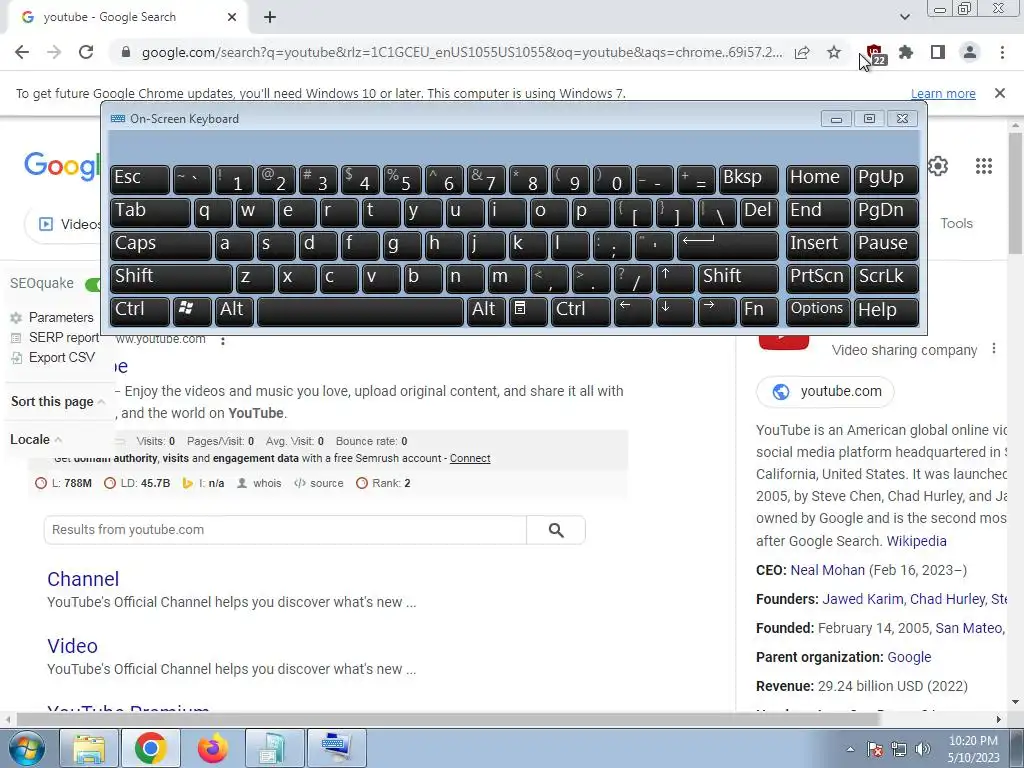
Task: Open SEOquake SERP report item
Action: point(55,338)
